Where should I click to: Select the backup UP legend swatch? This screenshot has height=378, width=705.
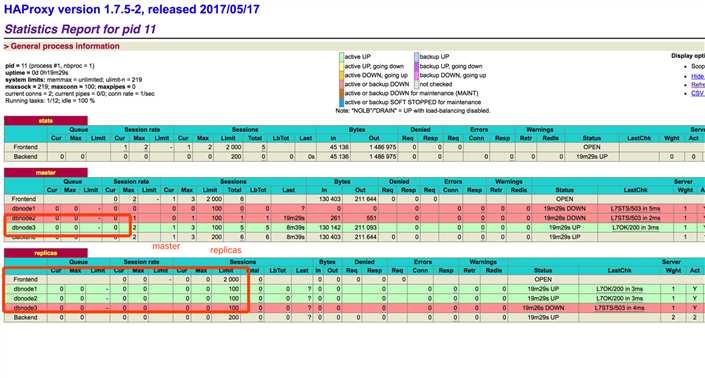coord(416,57)
